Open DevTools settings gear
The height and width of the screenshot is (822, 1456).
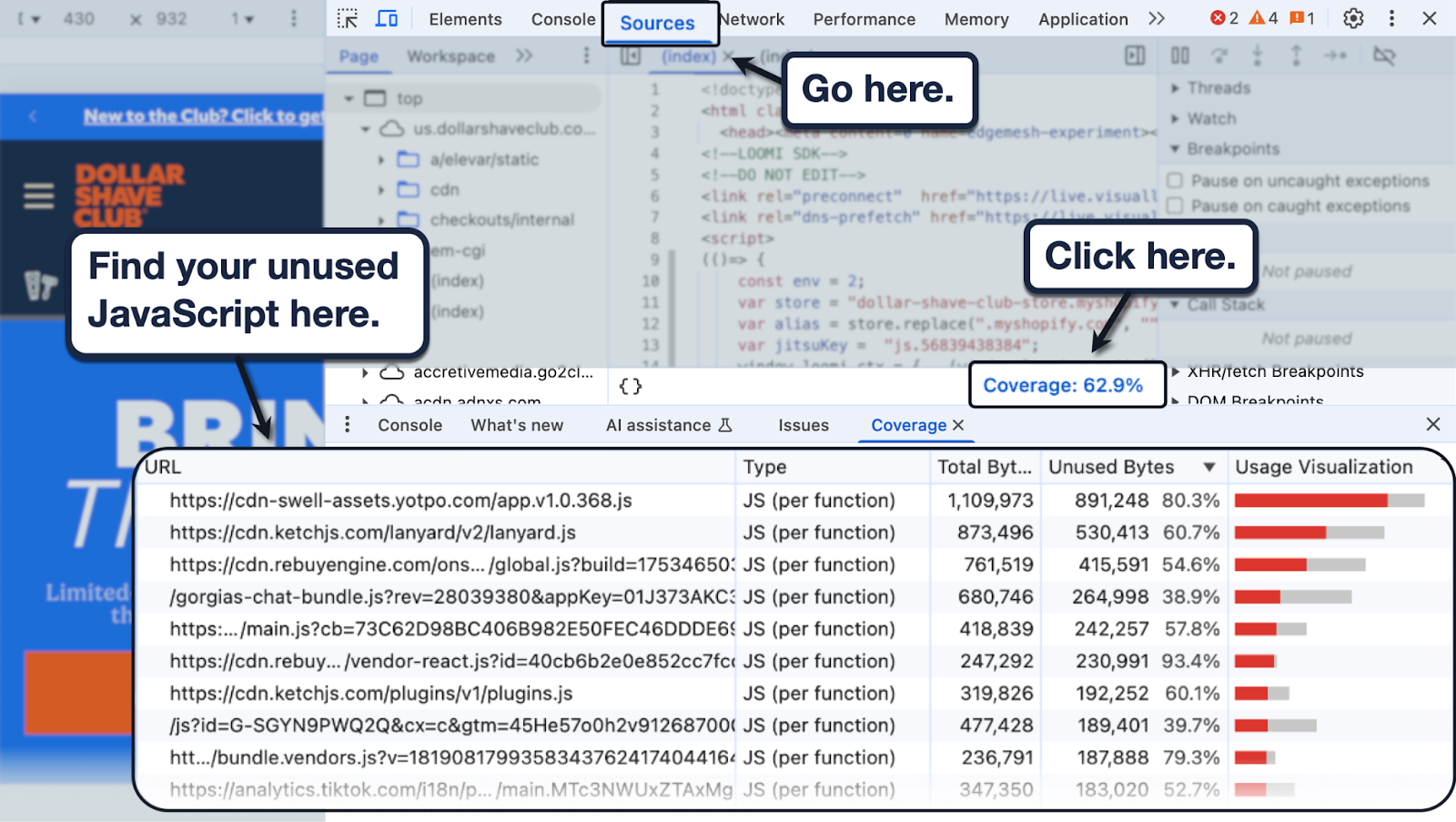point(1353,18)
